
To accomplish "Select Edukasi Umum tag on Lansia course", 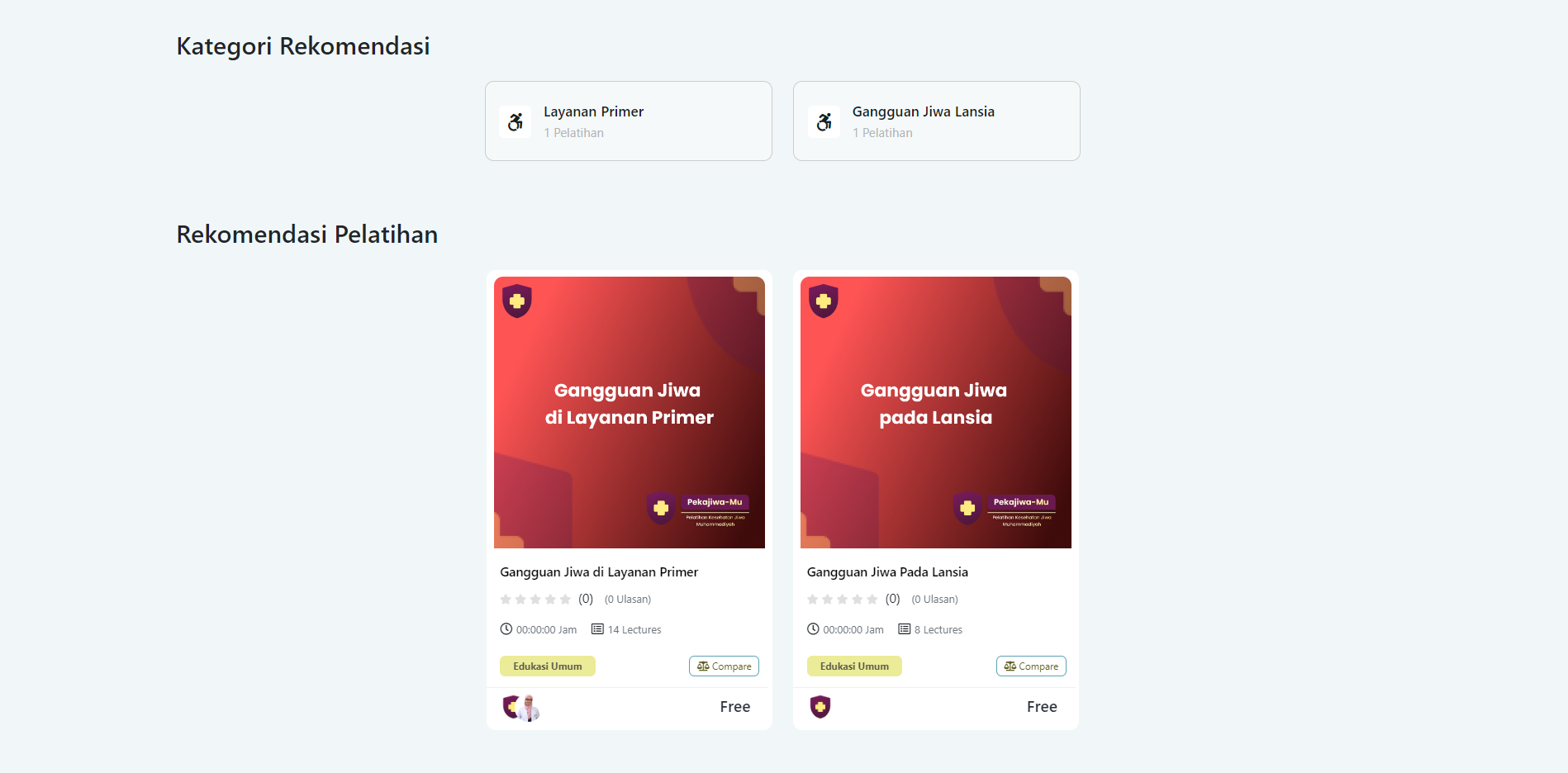I will pyautogui.click(x=854, y=666).
